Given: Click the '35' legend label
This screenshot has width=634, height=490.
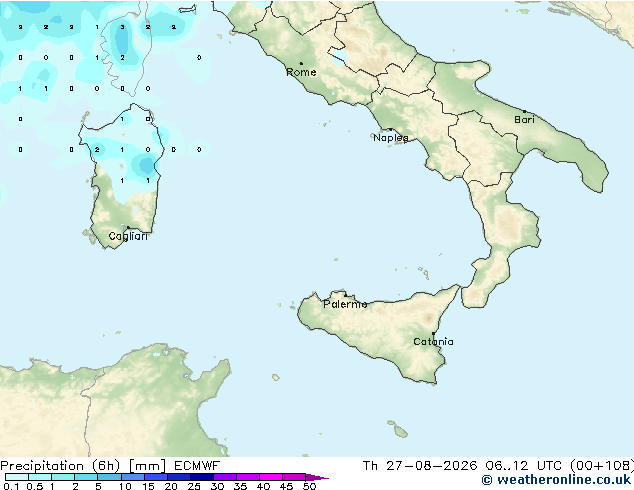Looking at the screenshot, I should tap(240, 486).
